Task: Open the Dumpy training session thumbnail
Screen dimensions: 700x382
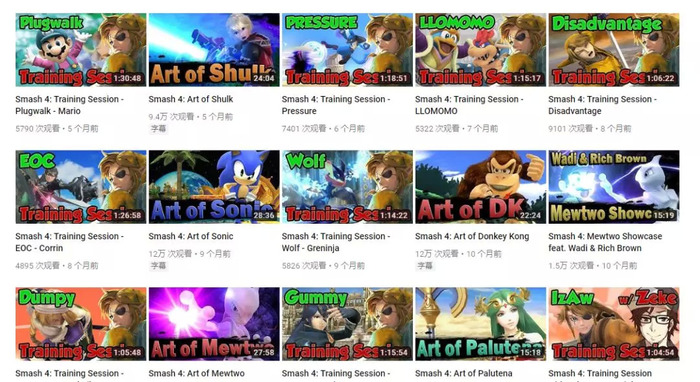Action: (x=81, y=324)
